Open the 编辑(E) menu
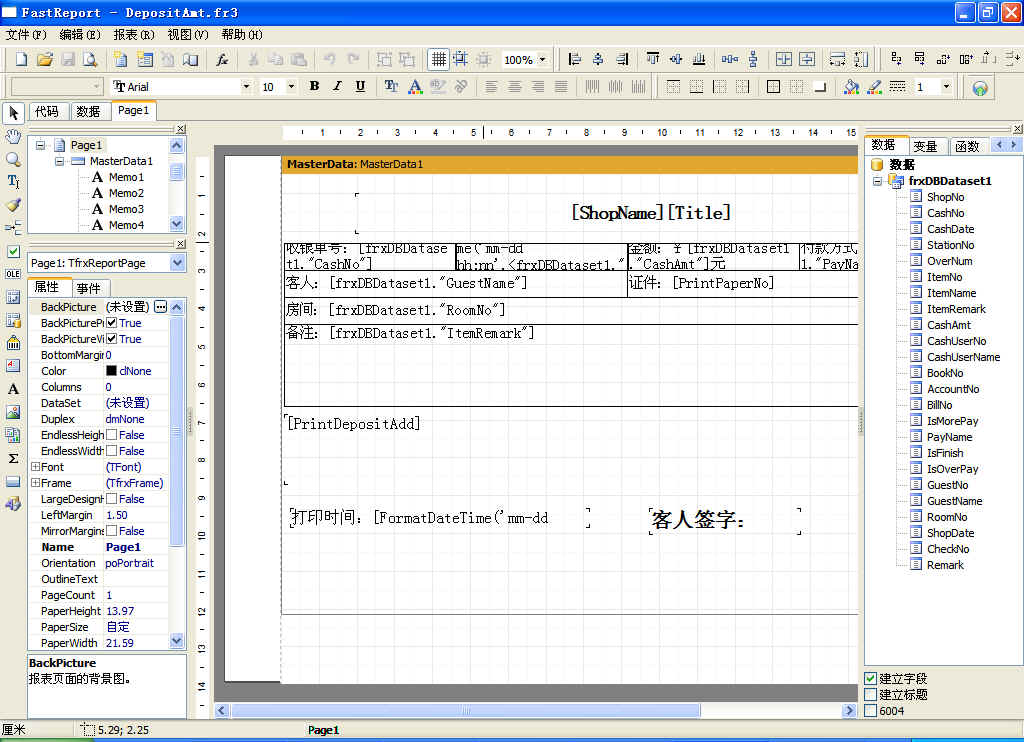Screen dimensions: 1024x742 (x=80, y=35)
